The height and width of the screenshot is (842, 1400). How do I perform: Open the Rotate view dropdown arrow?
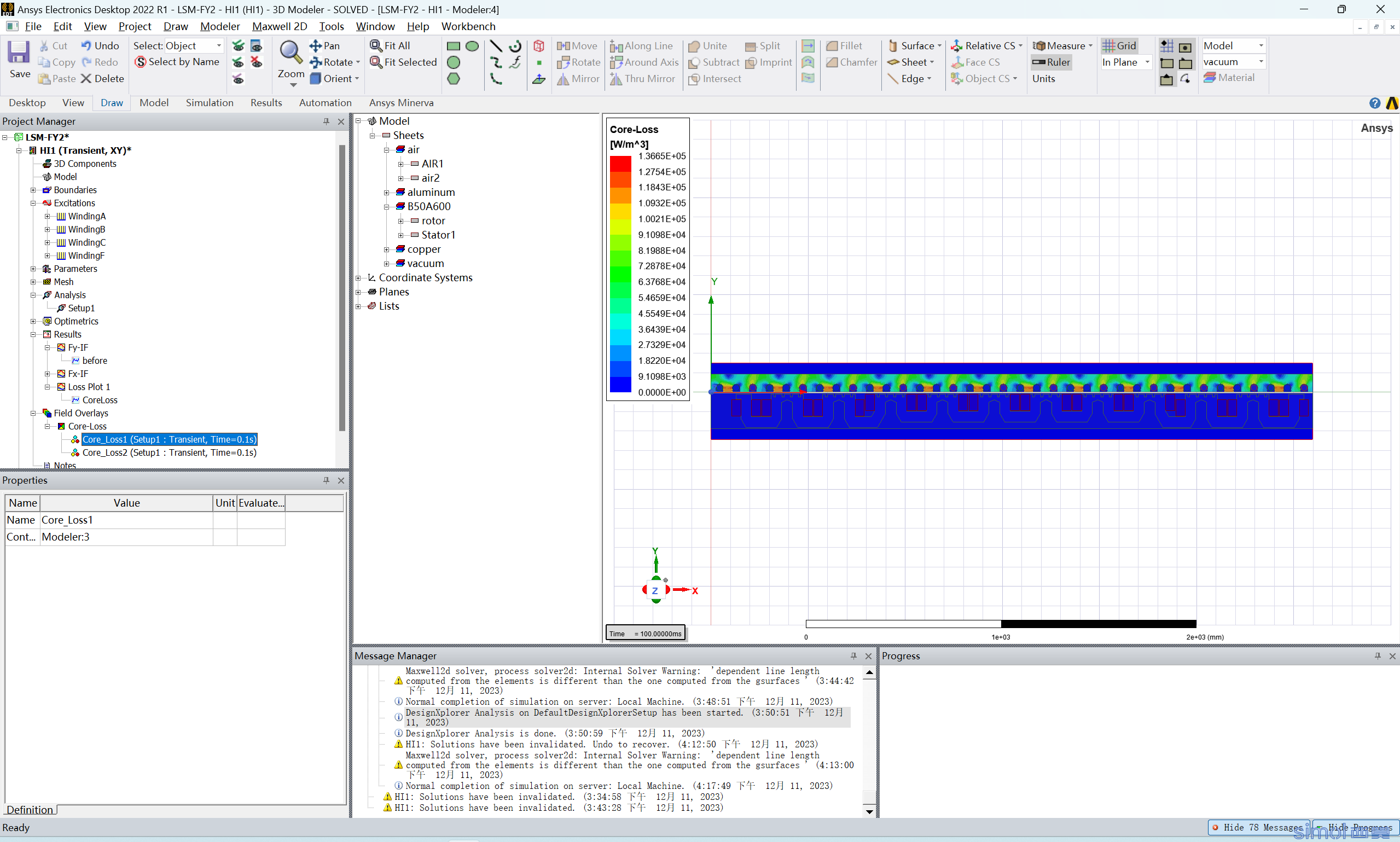click(358, 62)
